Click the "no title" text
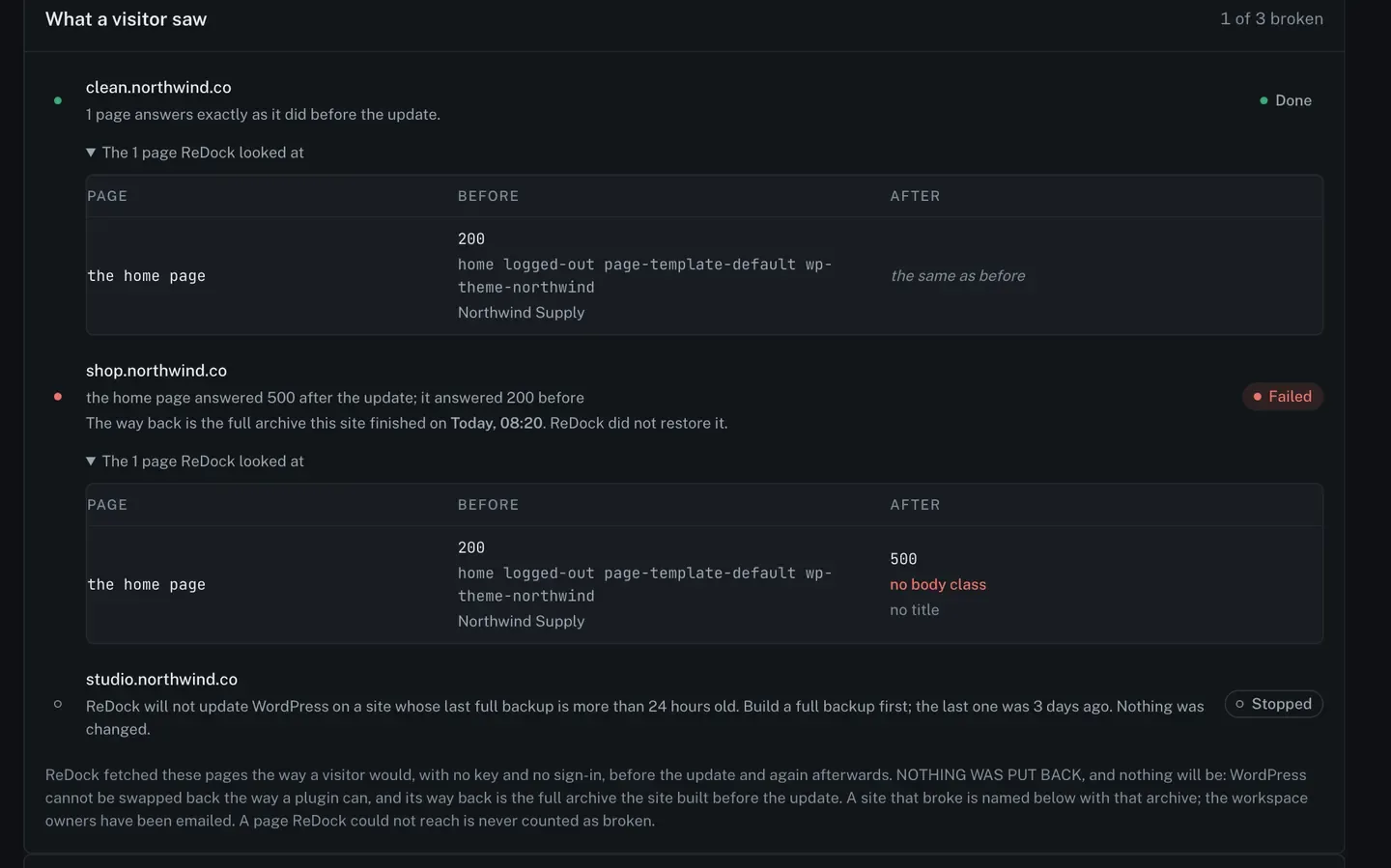Viewport: 1391px width, 868px height. click(915, 610)
